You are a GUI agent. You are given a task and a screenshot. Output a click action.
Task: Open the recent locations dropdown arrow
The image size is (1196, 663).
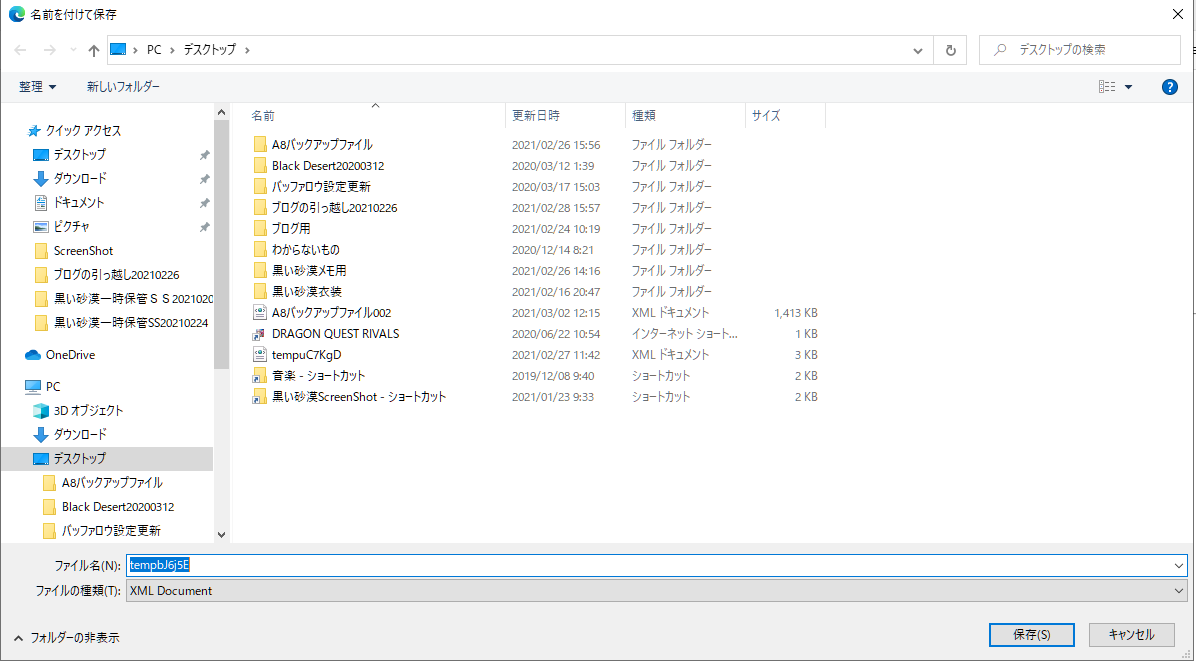click(x=73, y=50)
